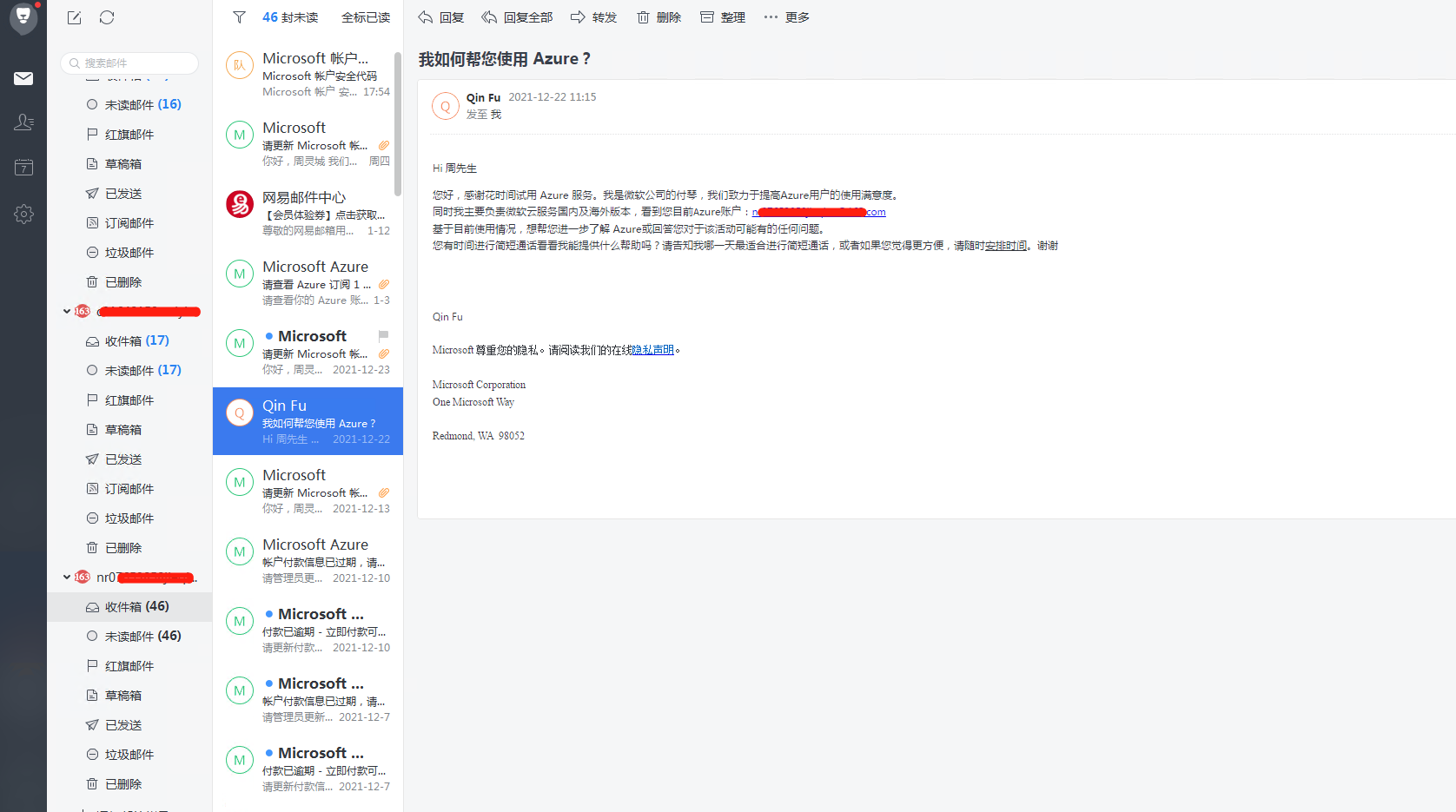Click Delete (删除) in toolbar

(659, 17)
